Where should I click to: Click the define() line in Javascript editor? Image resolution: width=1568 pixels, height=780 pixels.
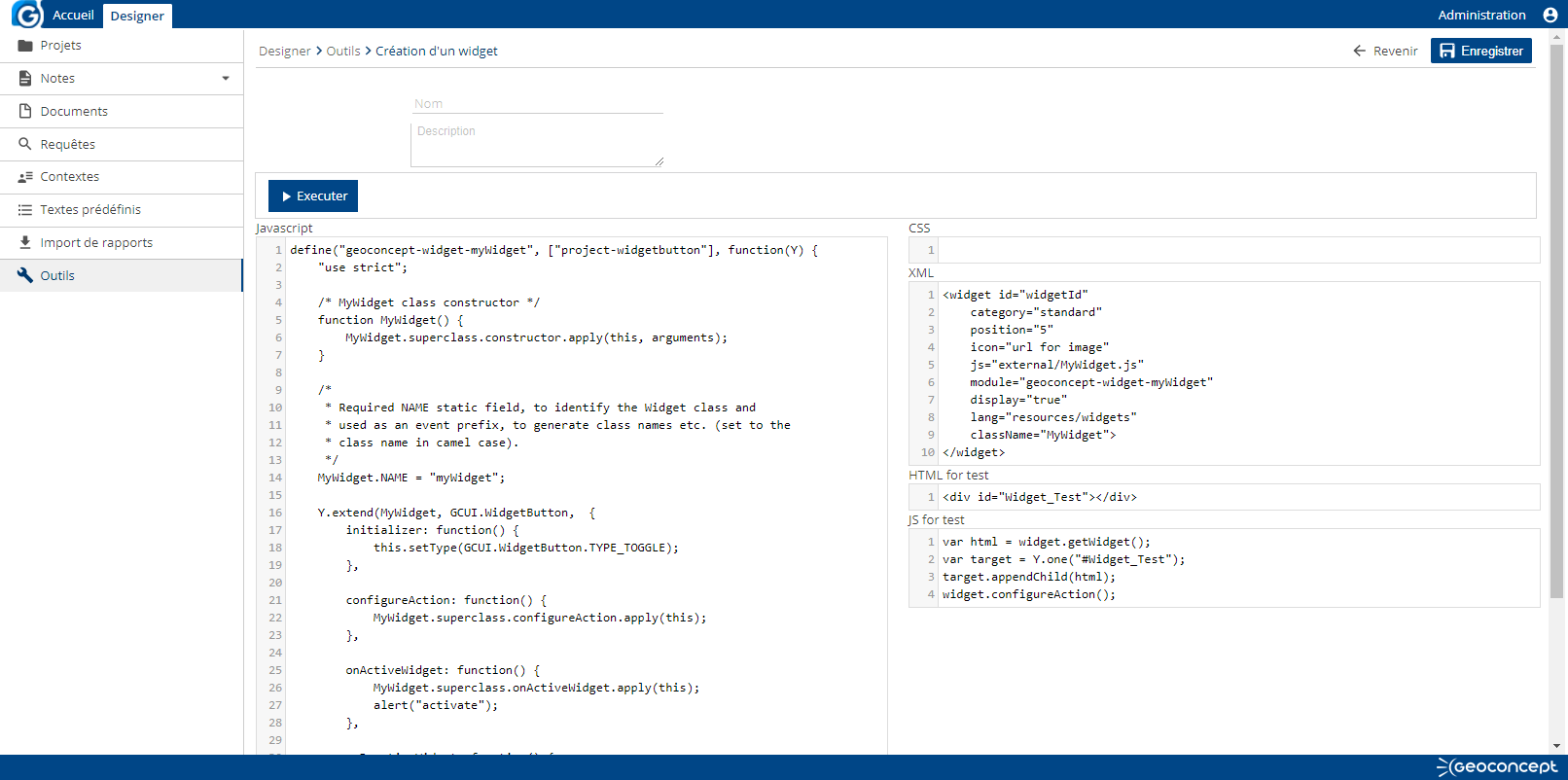(554, 250)
